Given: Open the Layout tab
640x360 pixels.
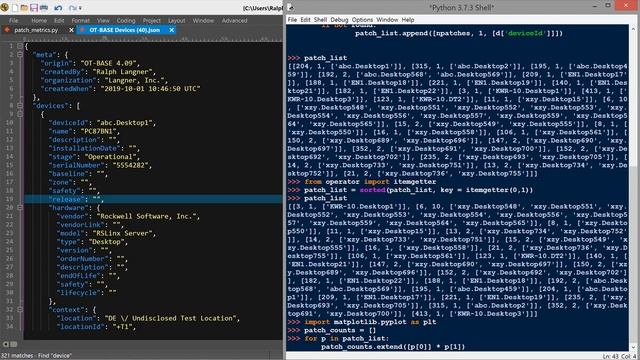Looking at the screenshot, I should (176, 20).
